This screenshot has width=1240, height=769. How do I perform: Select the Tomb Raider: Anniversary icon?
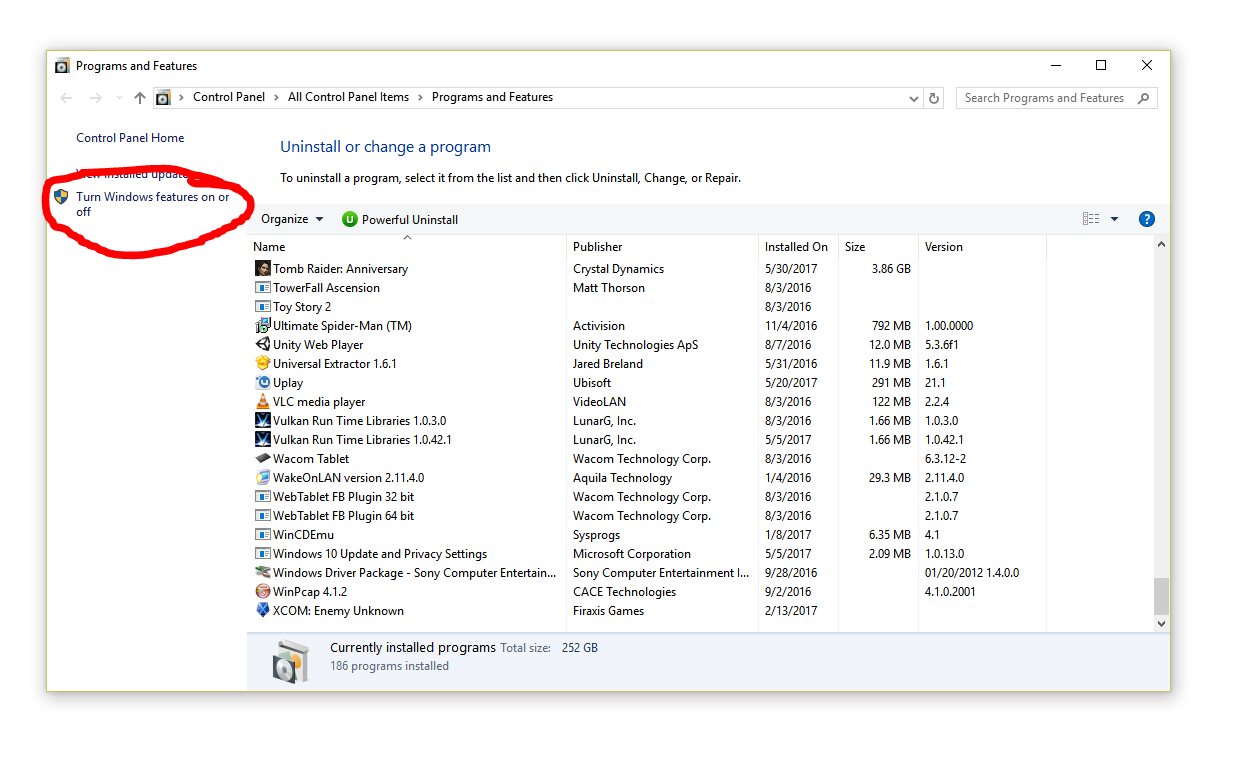pyautogui.click(x=263, y=269)
